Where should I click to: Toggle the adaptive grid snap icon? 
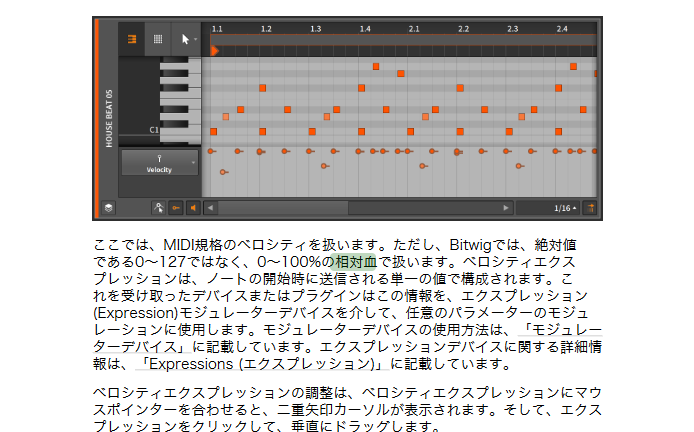[590, 208]
